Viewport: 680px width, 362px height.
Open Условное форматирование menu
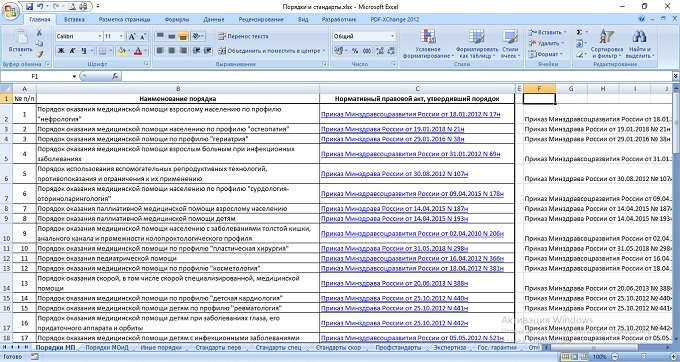pos(428,44)
